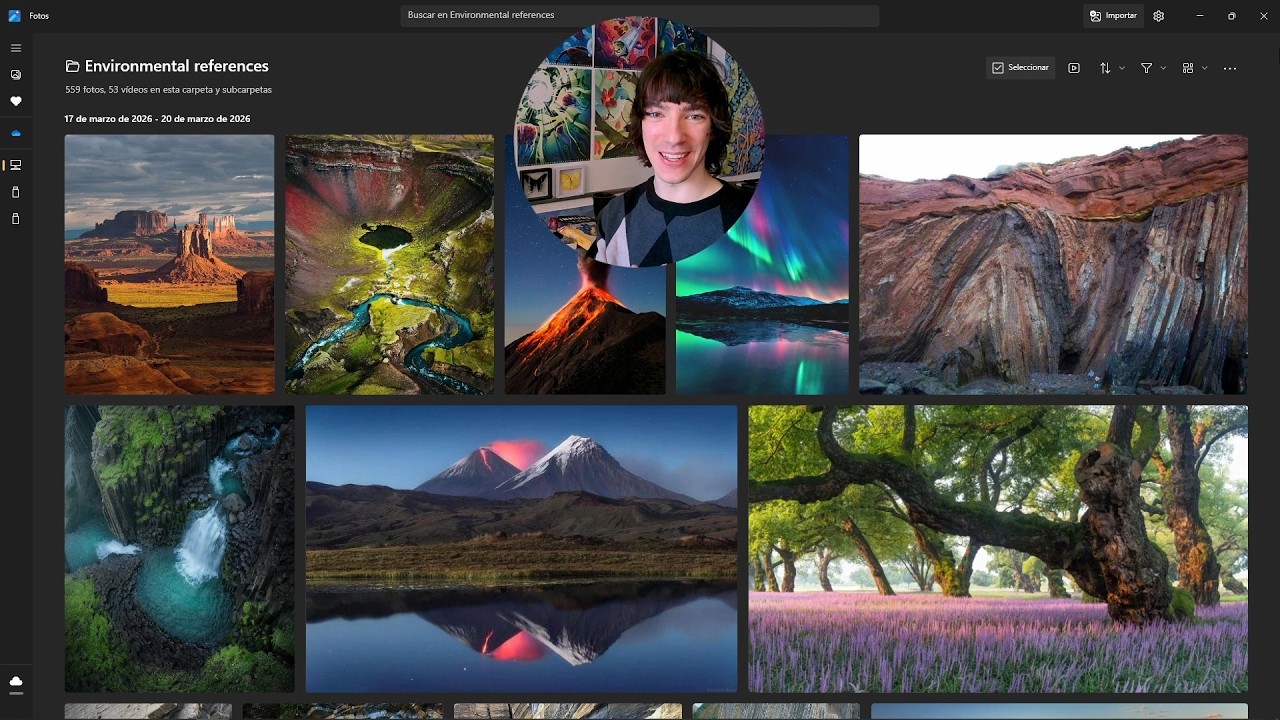Screen dimensions: 1280x720
Task: Focus the Buscar en Environmental references field
Action: click(x=640, y=16)
